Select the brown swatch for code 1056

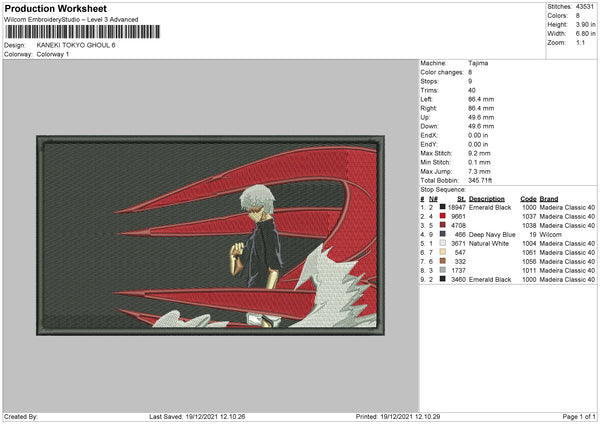442,261
